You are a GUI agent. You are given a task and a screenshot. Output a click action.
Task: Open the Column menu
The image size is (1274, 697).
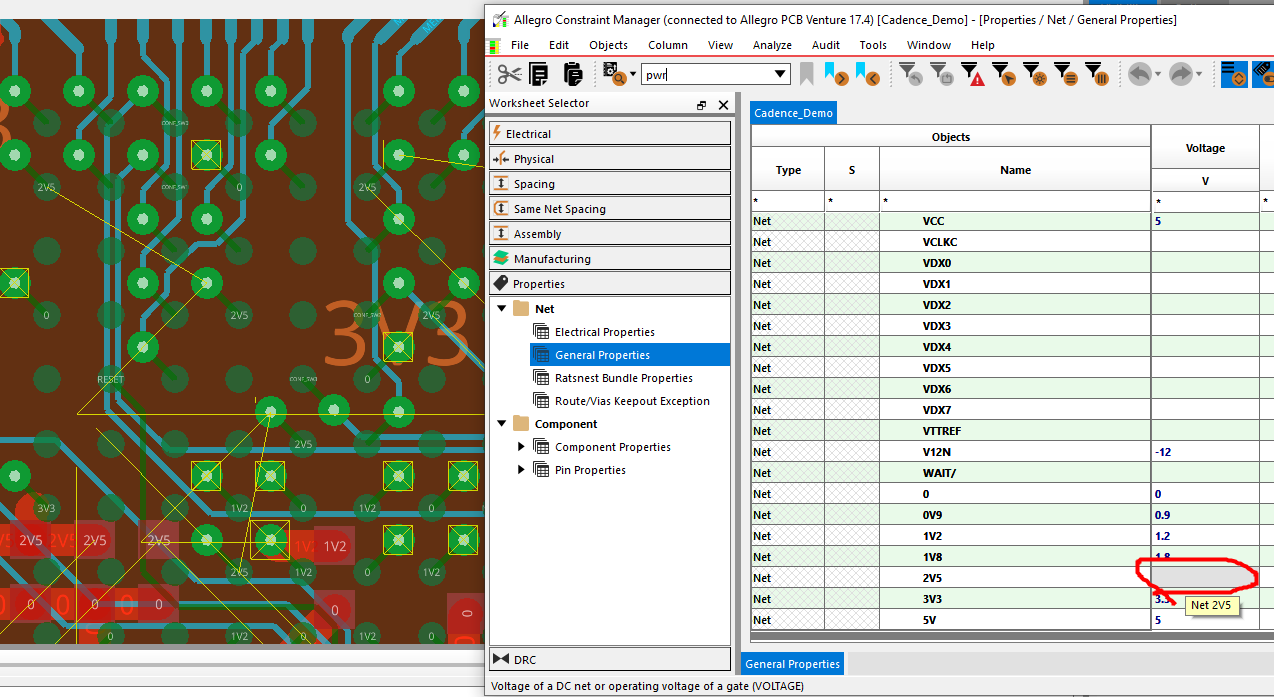pyautogui.click(x=667, y=45)
